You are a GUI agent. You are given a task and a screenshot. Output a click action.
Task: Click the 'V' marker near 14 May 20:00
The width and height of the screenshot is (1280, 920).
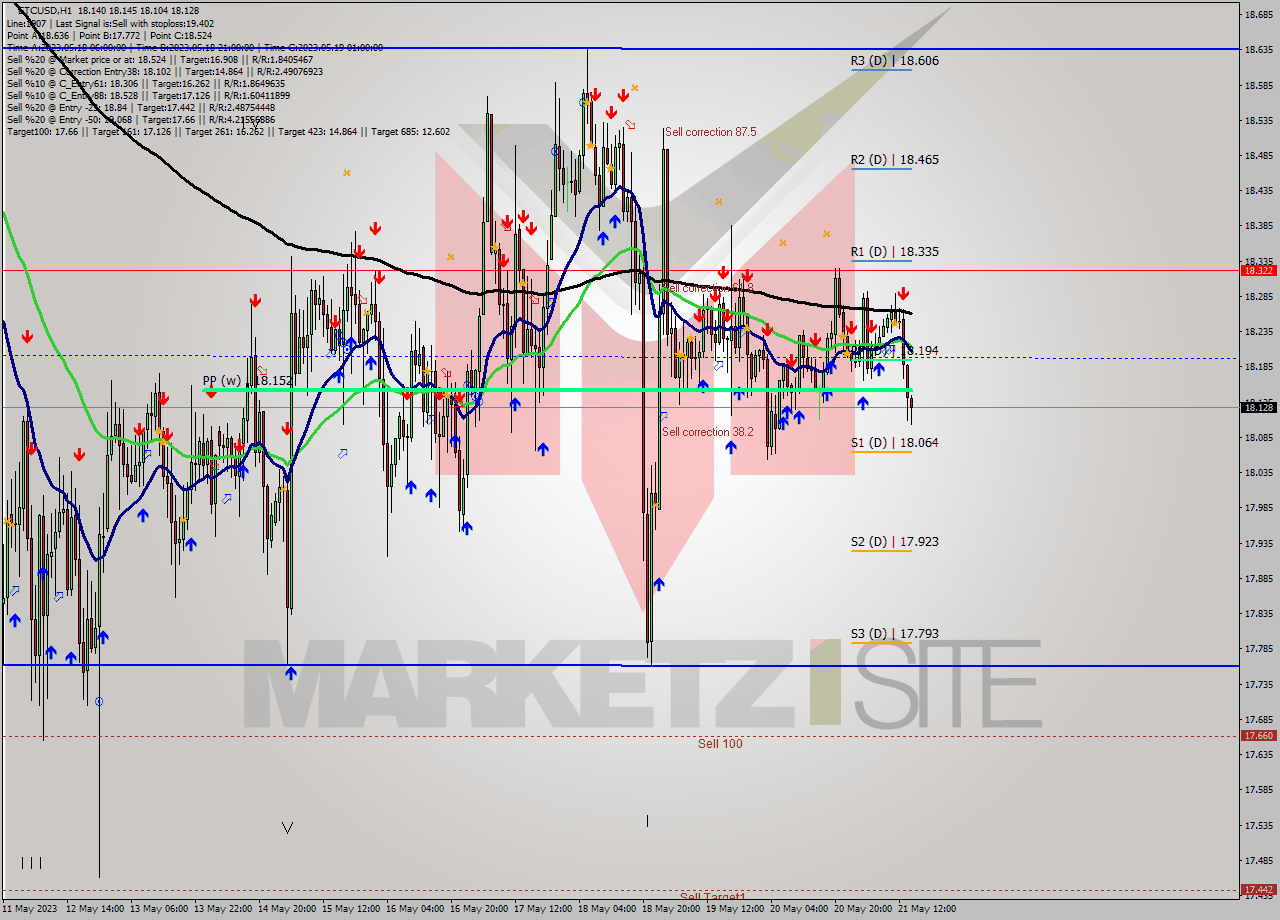coord(288,828)
